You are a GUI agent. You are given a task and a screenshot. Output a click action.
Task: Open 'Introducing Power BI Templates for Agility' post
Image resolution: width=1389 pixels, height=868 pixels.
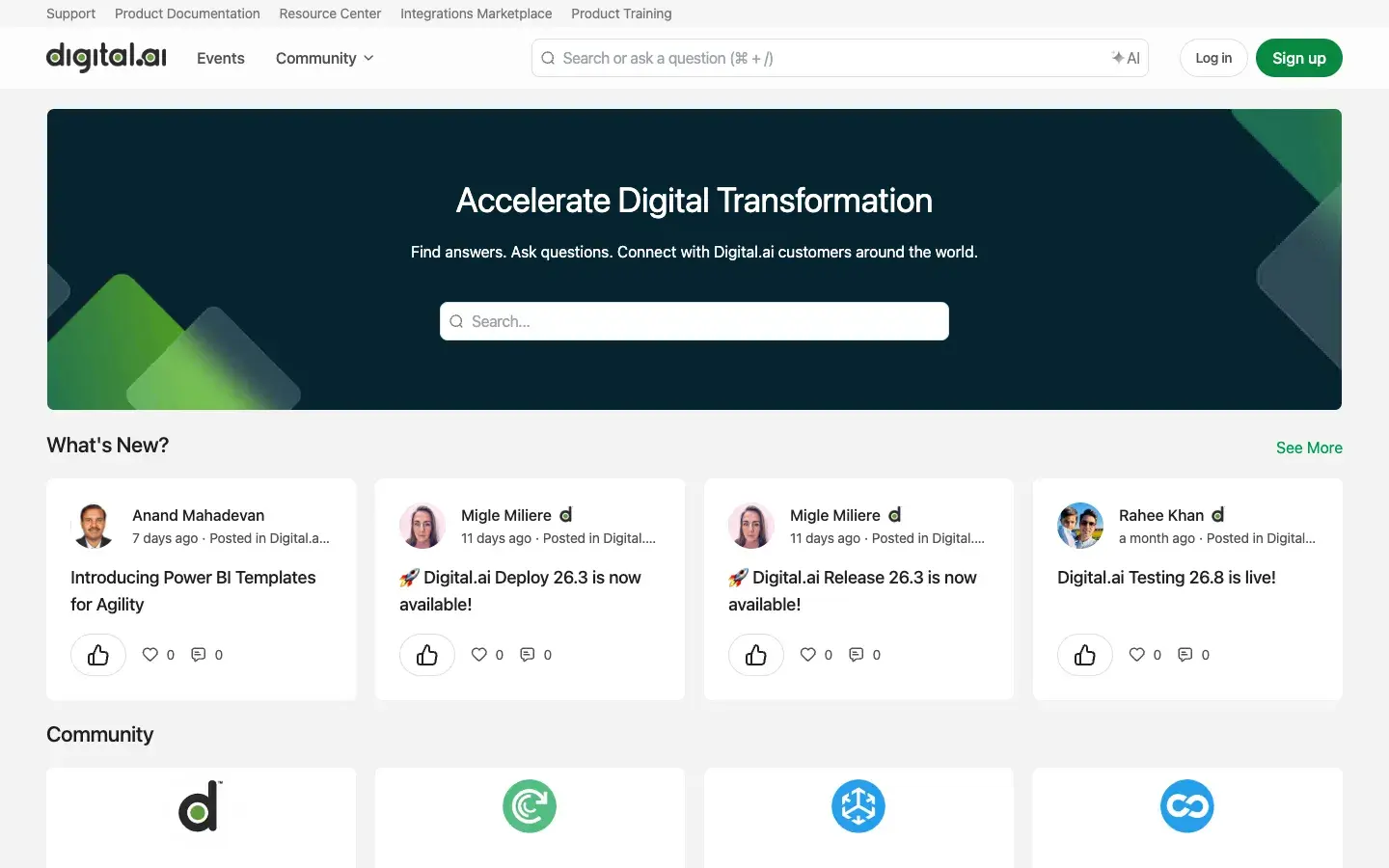point(193,591)
